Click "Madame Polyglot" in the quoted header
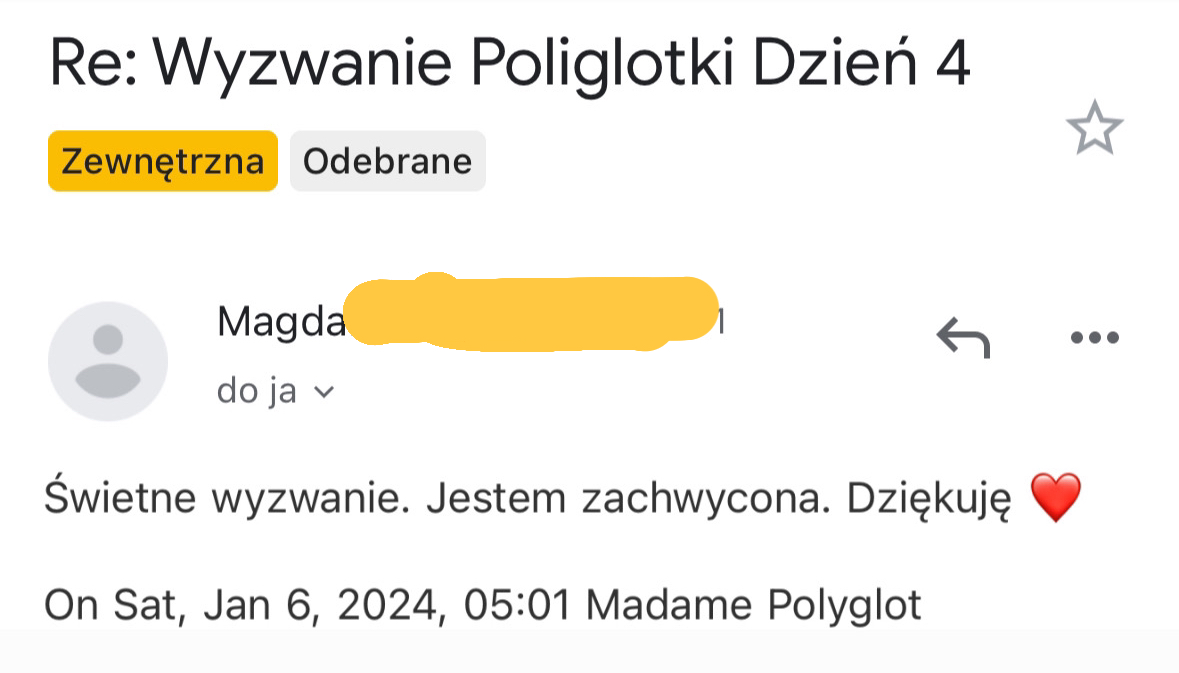 click(x=754, y=605)
